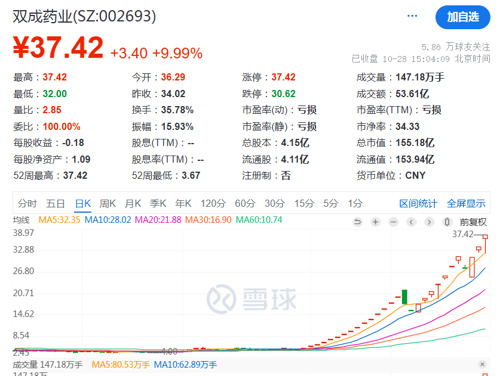The height and width of the screenshot is (376, 500).
Task: Click the 跌停 30.62 value
Action: 283,94
